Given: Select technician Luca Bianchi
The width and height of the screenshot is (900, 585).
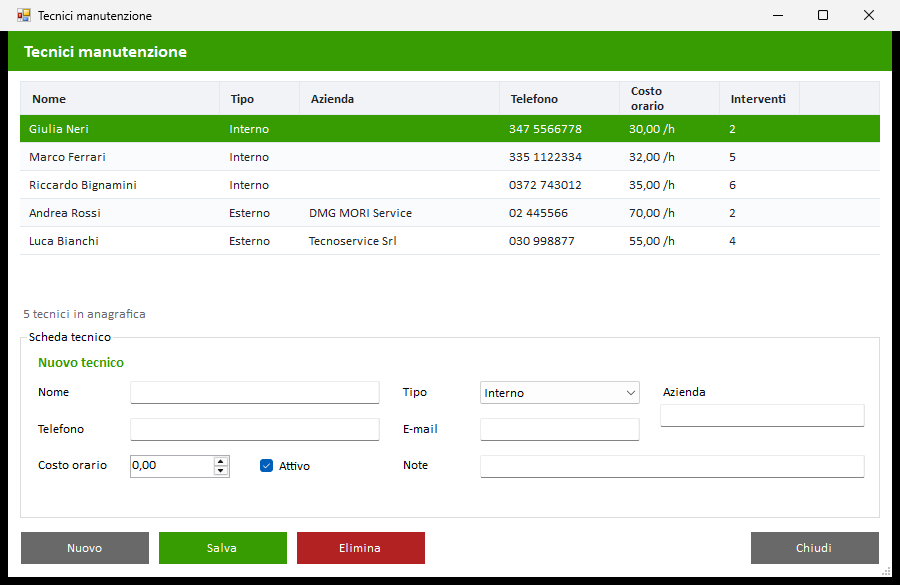Looking at the screenshot, I should point(449,241).
